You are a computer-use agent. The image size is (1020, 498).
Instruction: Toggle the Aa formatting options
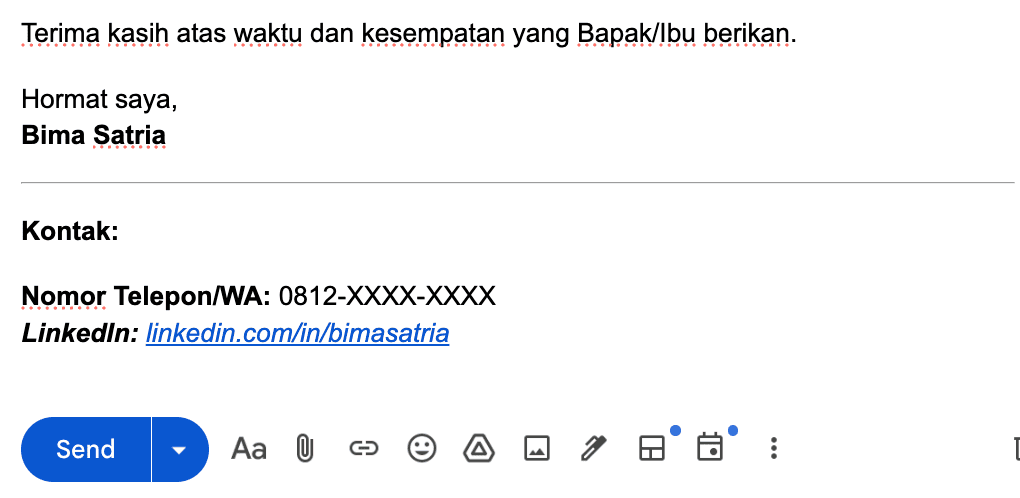[x=249, y=449]
